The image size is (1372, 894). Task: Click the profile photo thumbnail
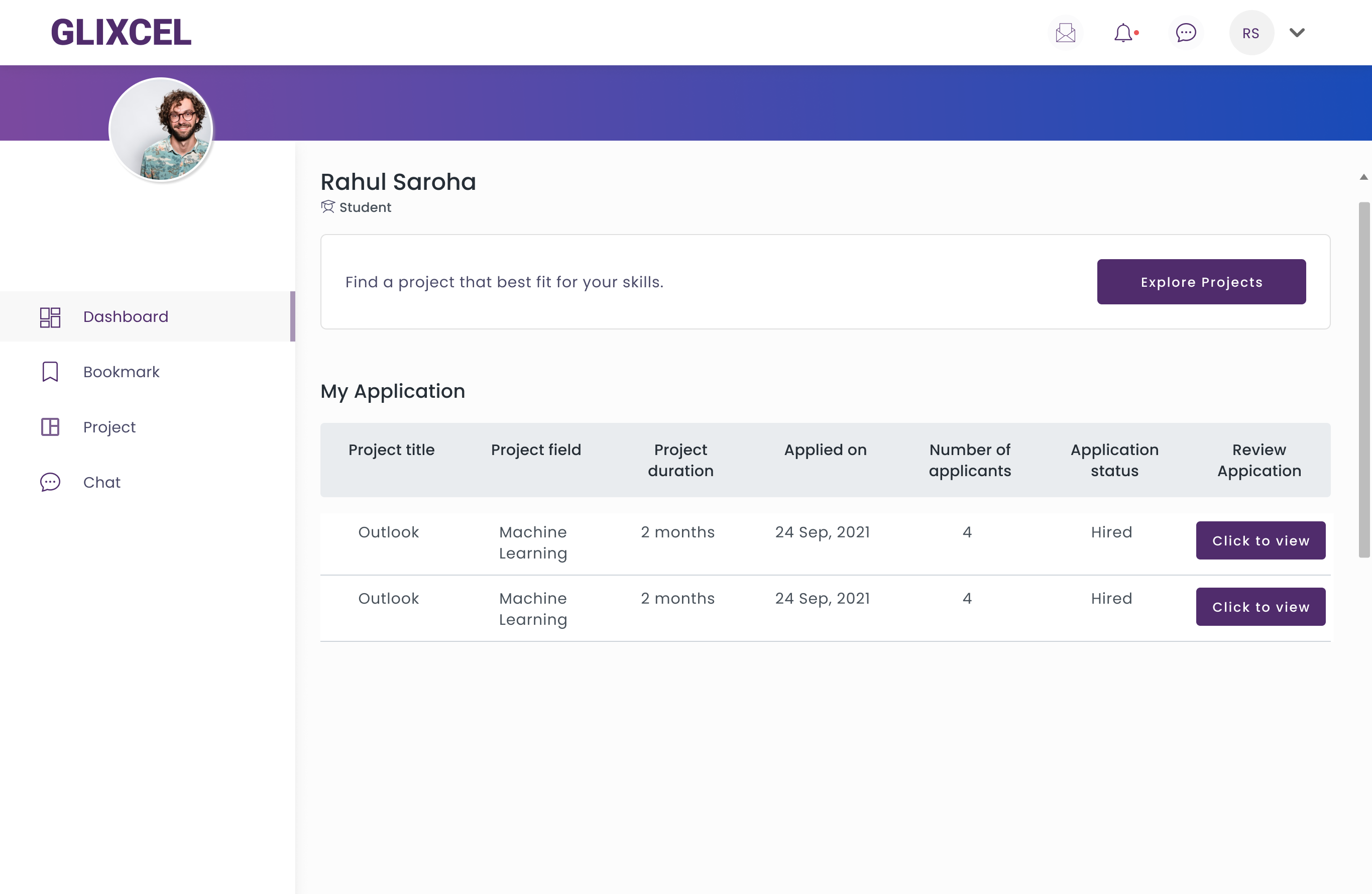tap(161, 129)
